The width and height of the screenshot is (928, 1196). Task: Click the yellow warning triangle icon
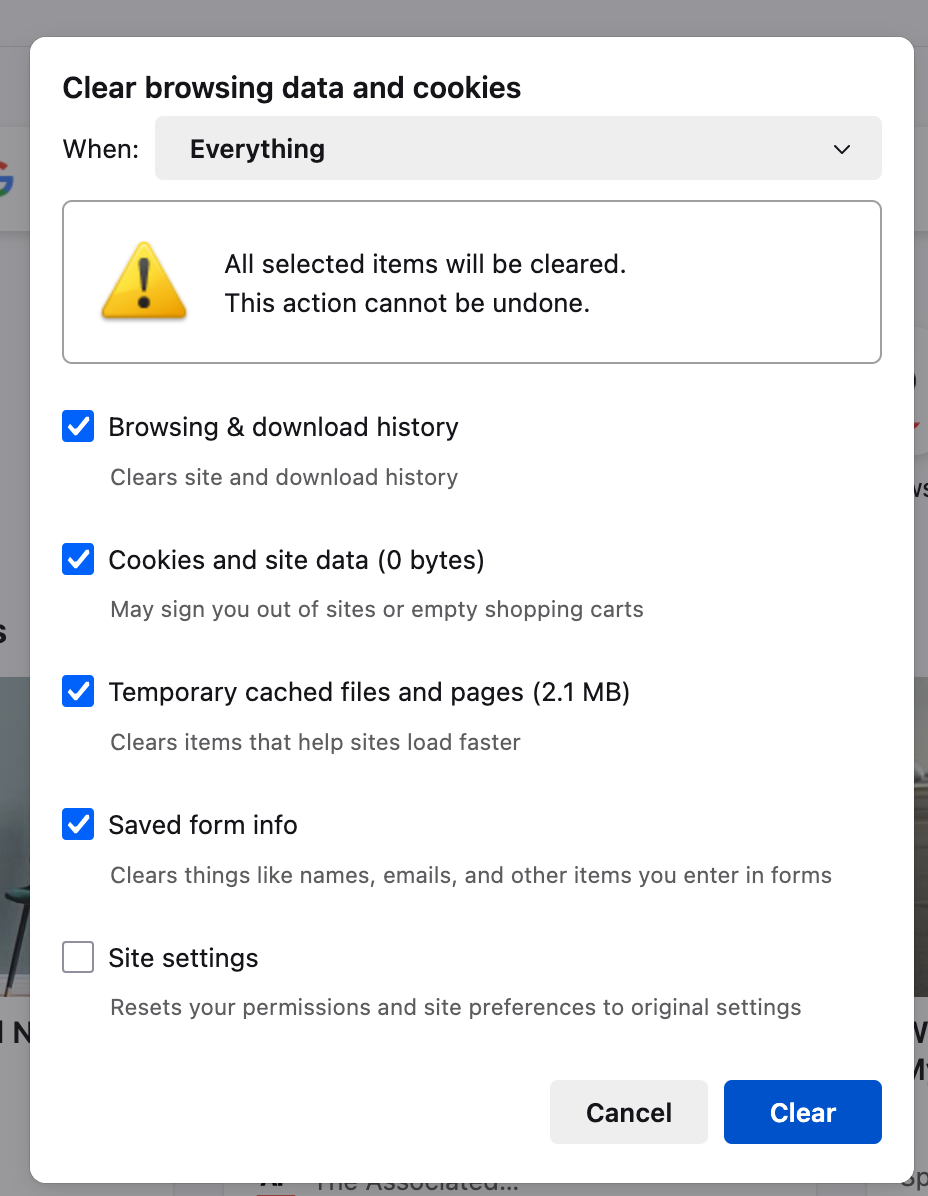tap(144, 281)
